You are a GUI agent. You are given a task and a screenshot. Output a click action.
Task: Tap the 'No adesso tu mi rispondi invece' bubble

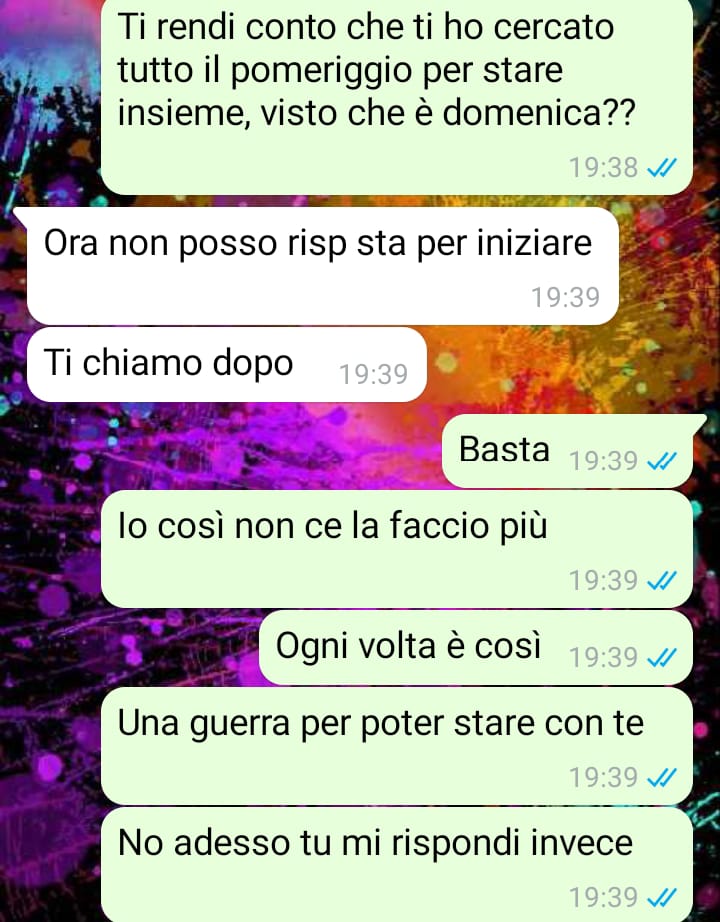point(397,865)
